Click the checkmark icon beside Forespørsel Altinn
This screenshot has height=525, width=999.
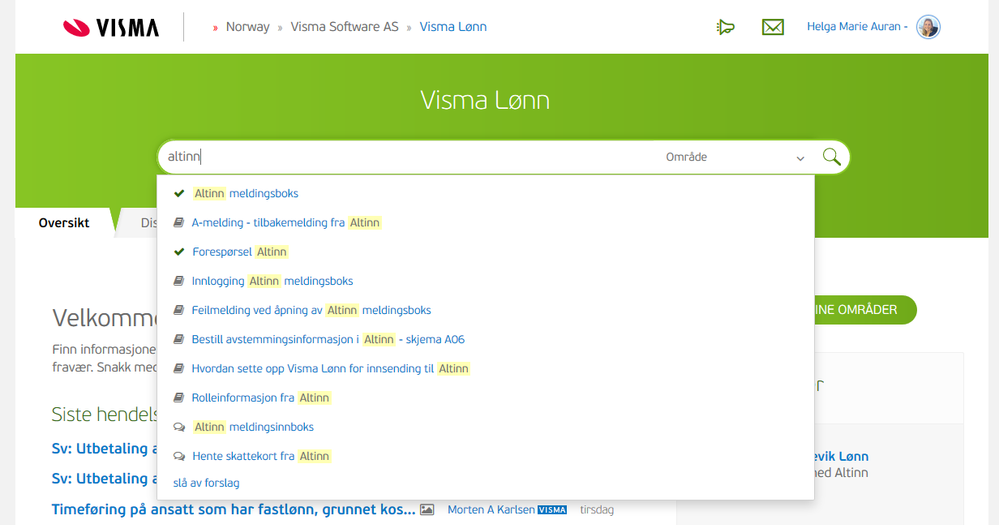[x=179, y=252]
